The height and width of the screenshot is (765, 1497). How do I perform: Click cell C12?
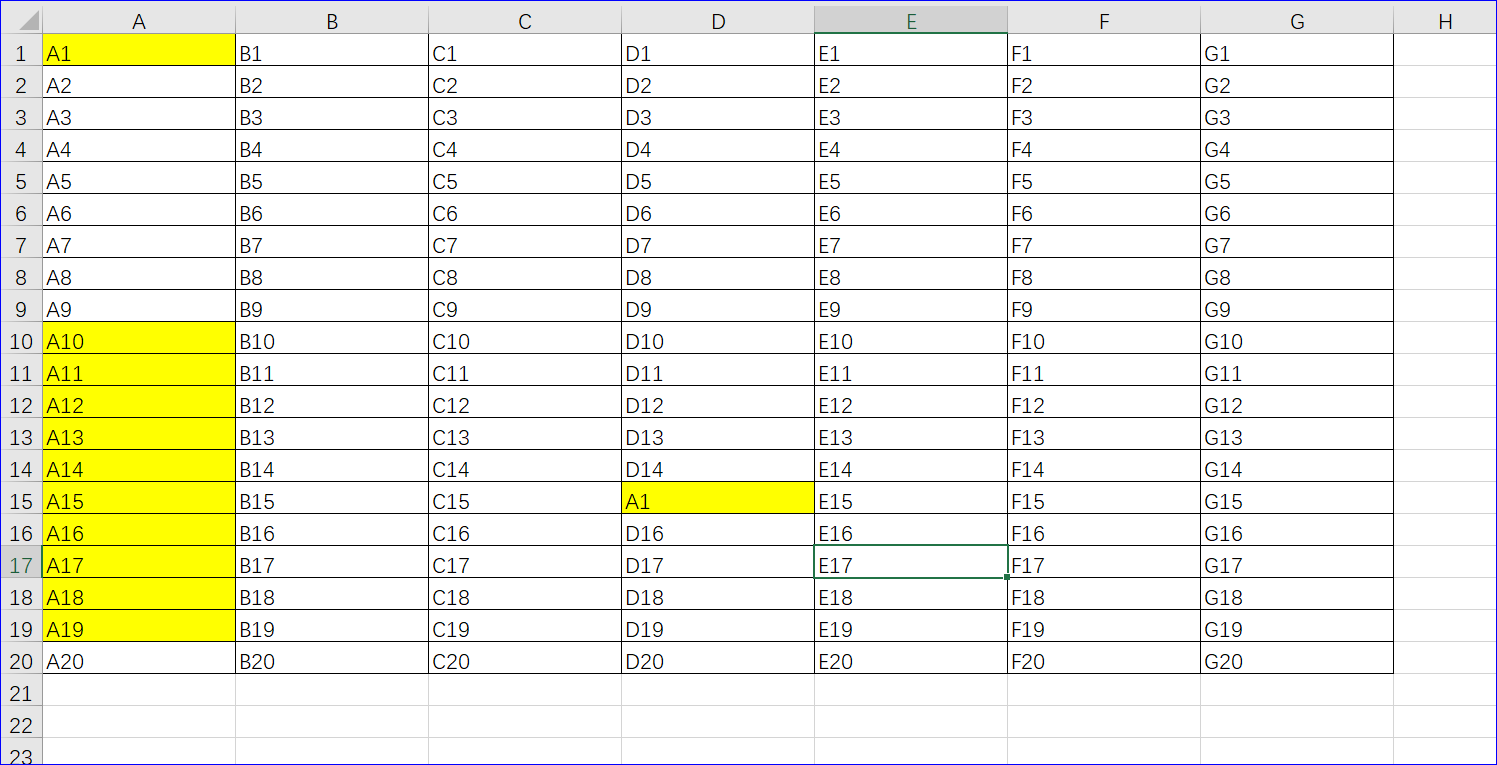click(x=525, y=402)
